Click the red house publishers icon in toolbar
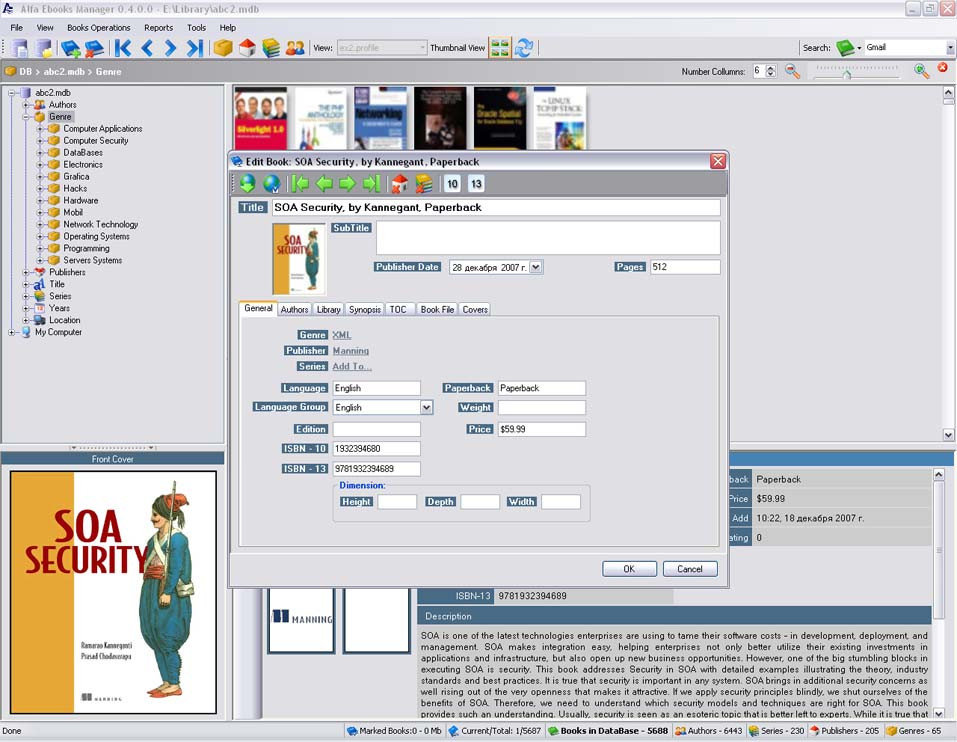 [247, 48]
